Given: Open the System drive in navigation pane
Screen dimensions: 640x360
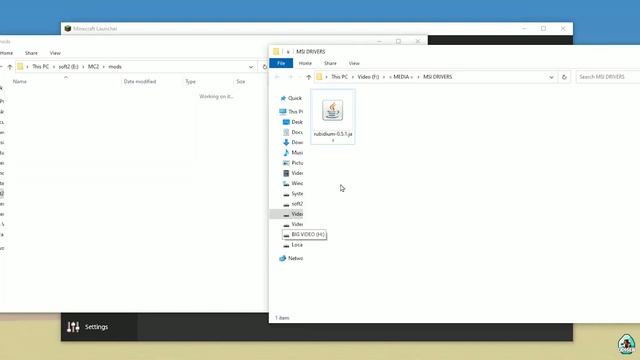Looking at the screenshot, I should point(293,193).
